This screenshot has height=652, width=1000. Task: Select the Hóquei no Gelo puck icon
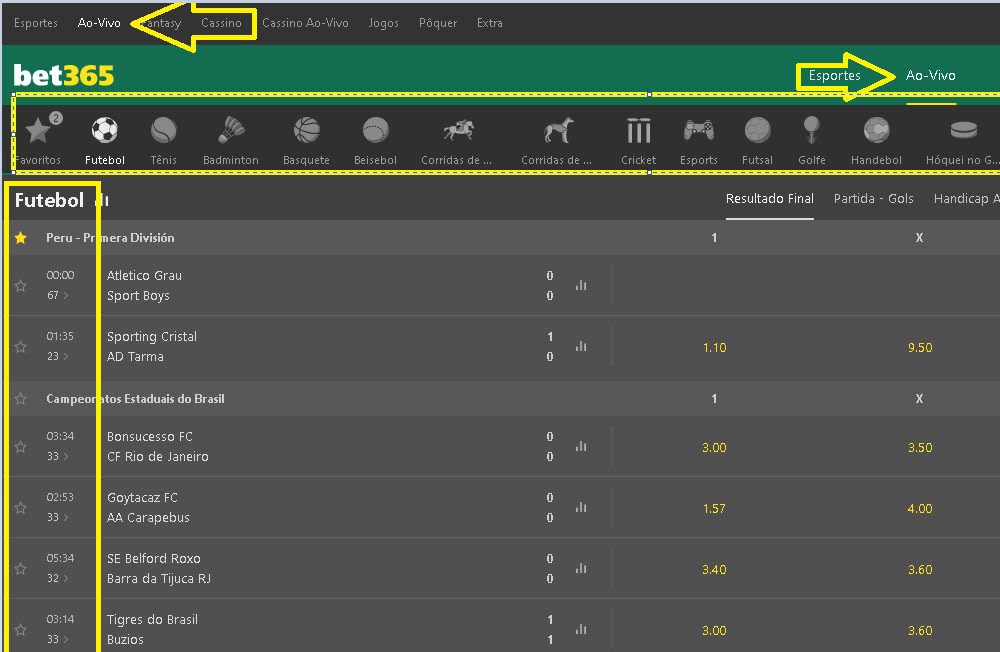[x=964, y=130]
